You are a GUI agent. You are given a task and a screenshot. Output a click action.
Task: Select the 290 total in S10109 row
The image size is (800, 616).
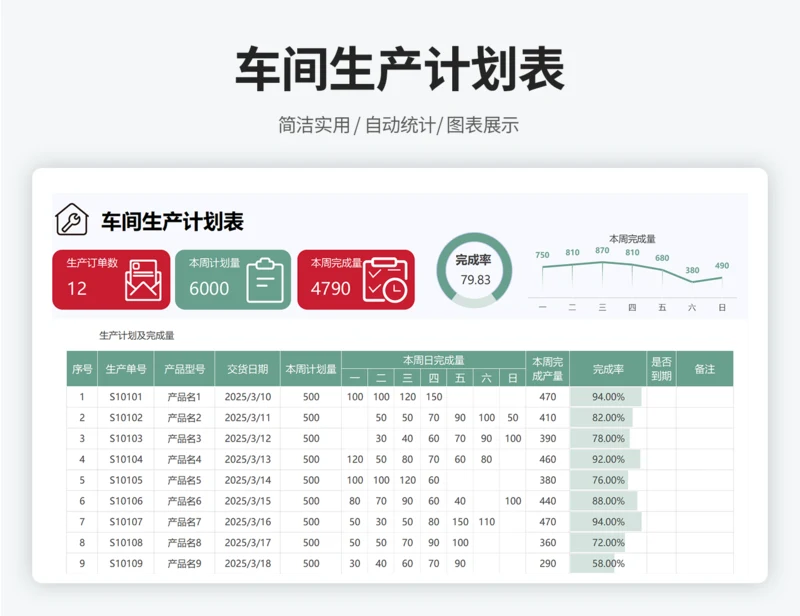[x=547, y=563]
